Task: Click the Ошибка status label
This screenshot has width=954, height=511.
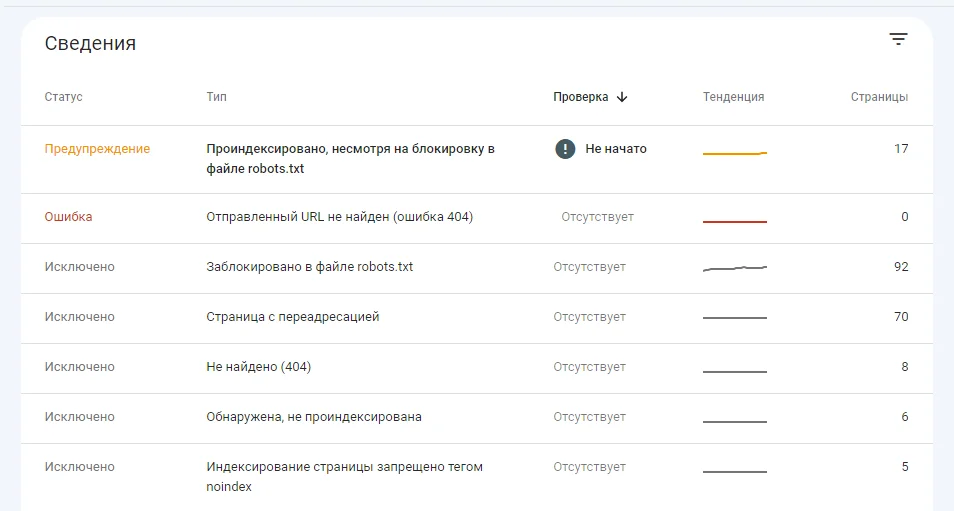Action: point(68,217)
